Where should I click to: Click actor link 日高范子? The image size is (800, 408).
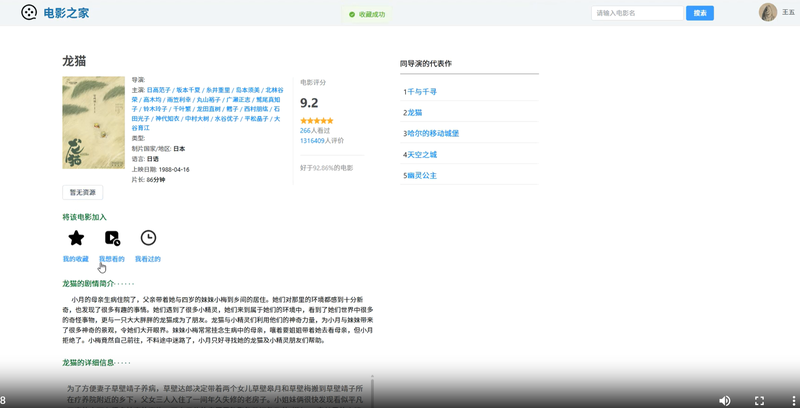[159, 90]
